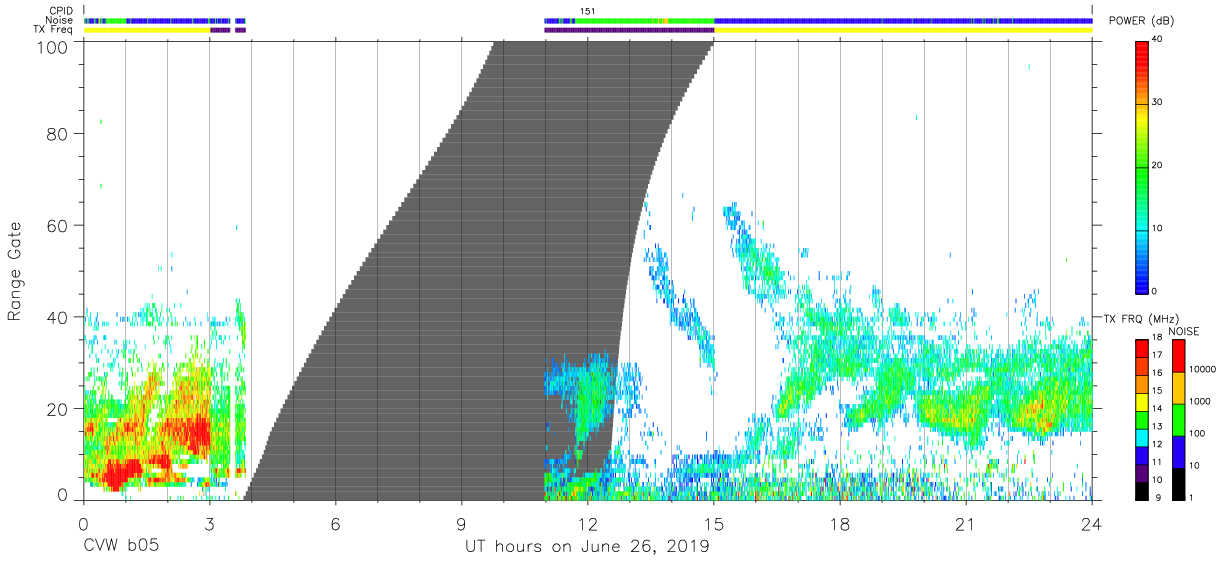Click the power scale value '10'
This screenshot has height=567, width=1228.
[x=1157, y=228]
